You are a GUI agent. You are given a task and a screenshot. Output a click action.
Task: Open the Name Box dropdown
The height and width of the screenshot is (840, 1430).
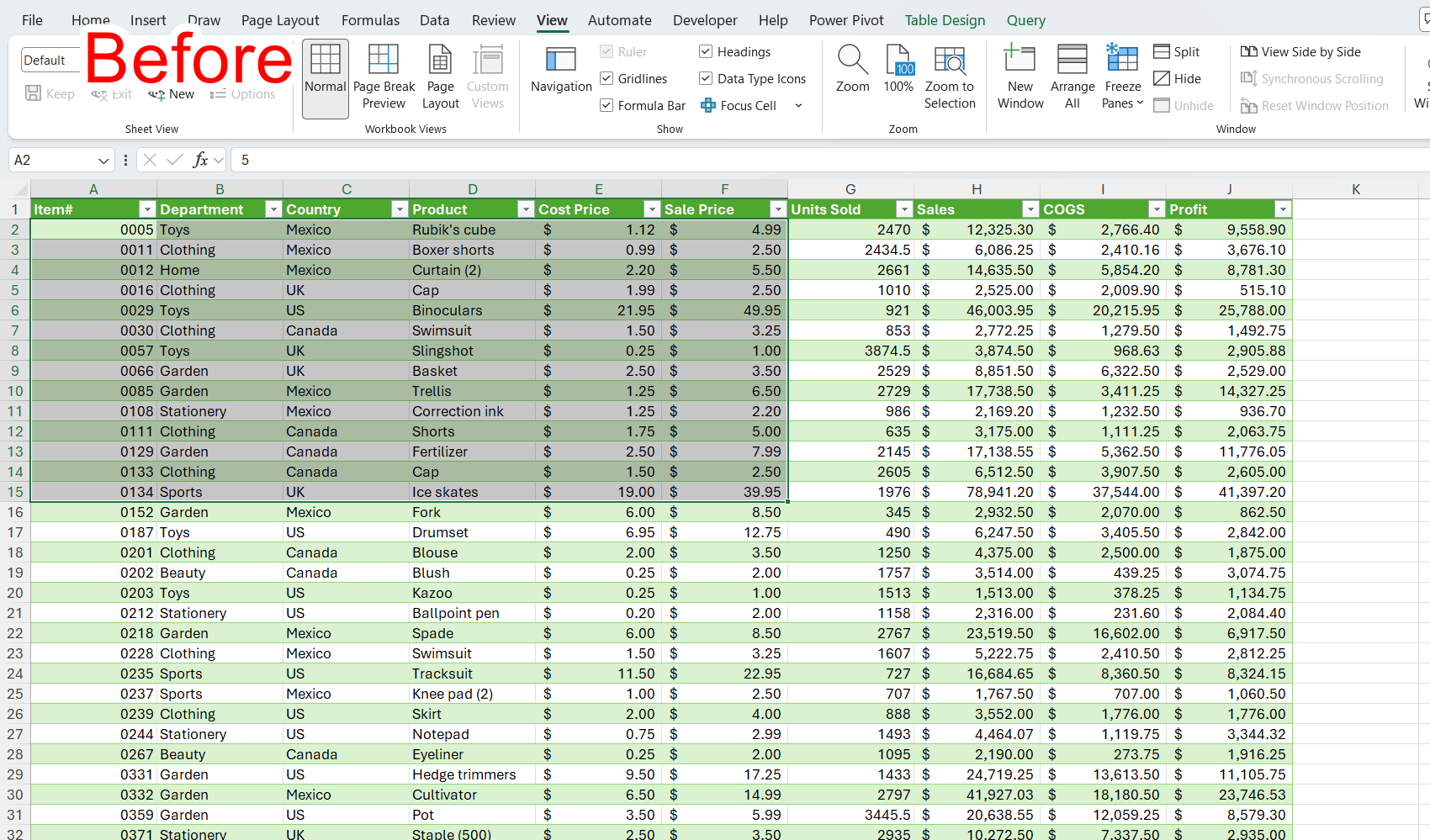click(103, 160)
